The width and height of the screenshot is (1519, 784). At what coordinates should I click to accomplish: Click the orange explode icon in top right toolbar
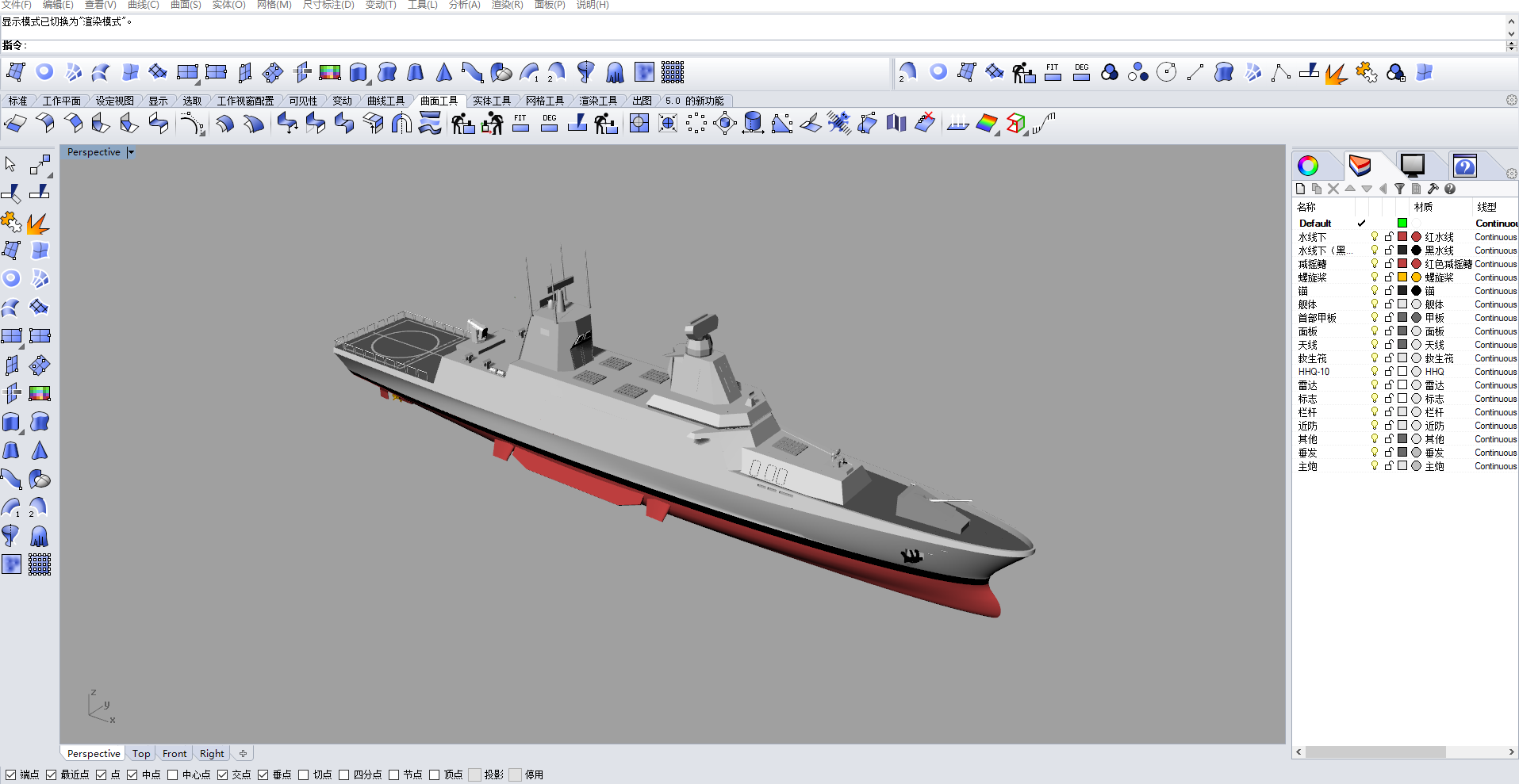[x=1337, y=74]
